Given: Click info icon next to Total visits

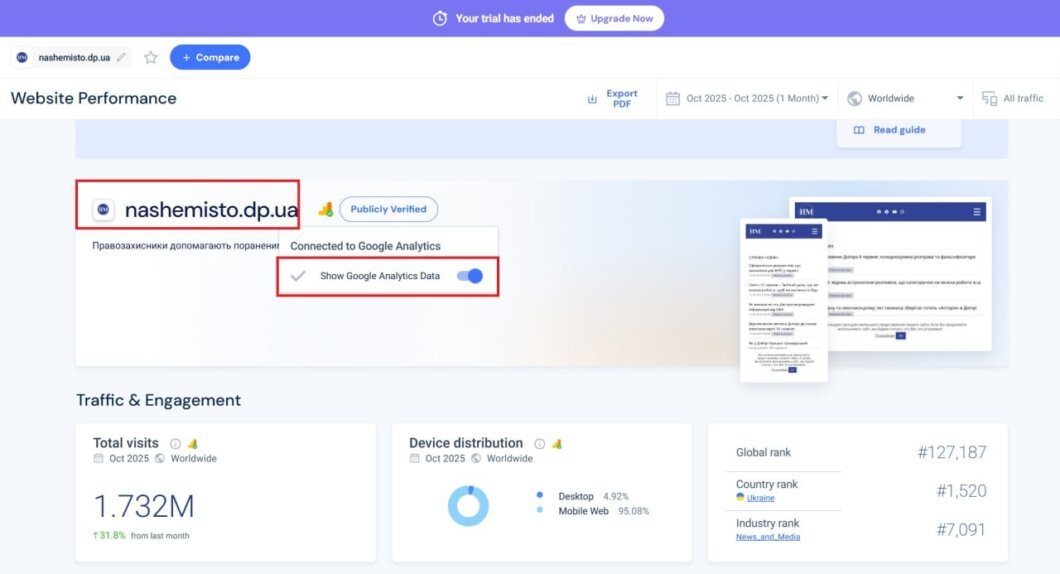Looking at the screenshot, I should coord(175,443).
